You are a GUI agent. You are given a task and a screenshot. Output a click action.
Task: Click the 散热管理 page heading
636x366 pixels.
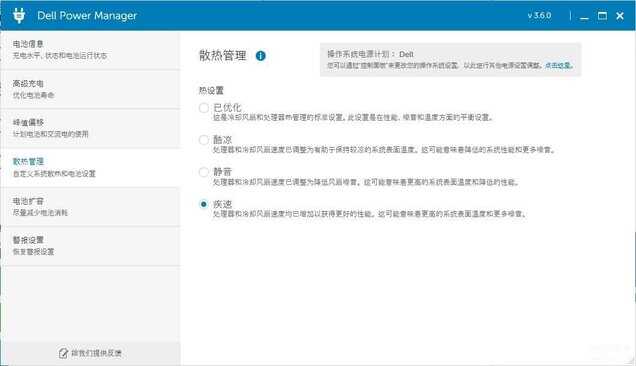(x=223, y=56)
